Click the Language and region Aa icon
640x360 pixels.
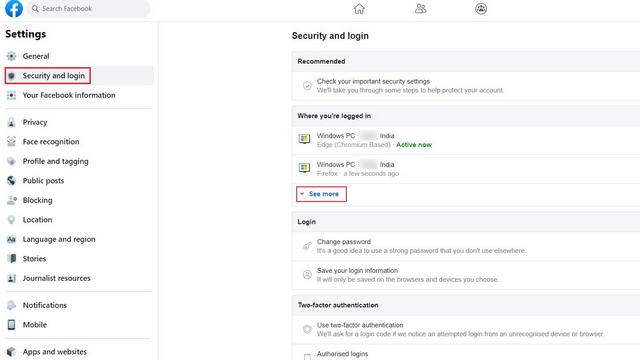(11, 239)
